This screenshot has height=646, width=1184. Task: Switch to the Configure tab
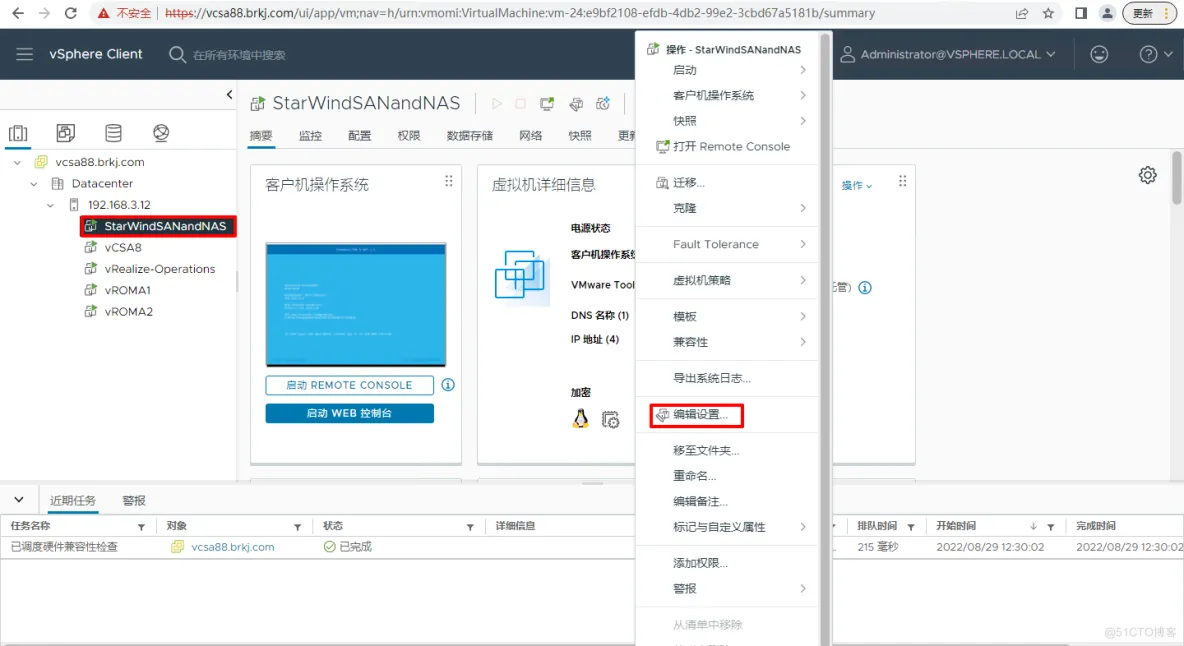359,136
